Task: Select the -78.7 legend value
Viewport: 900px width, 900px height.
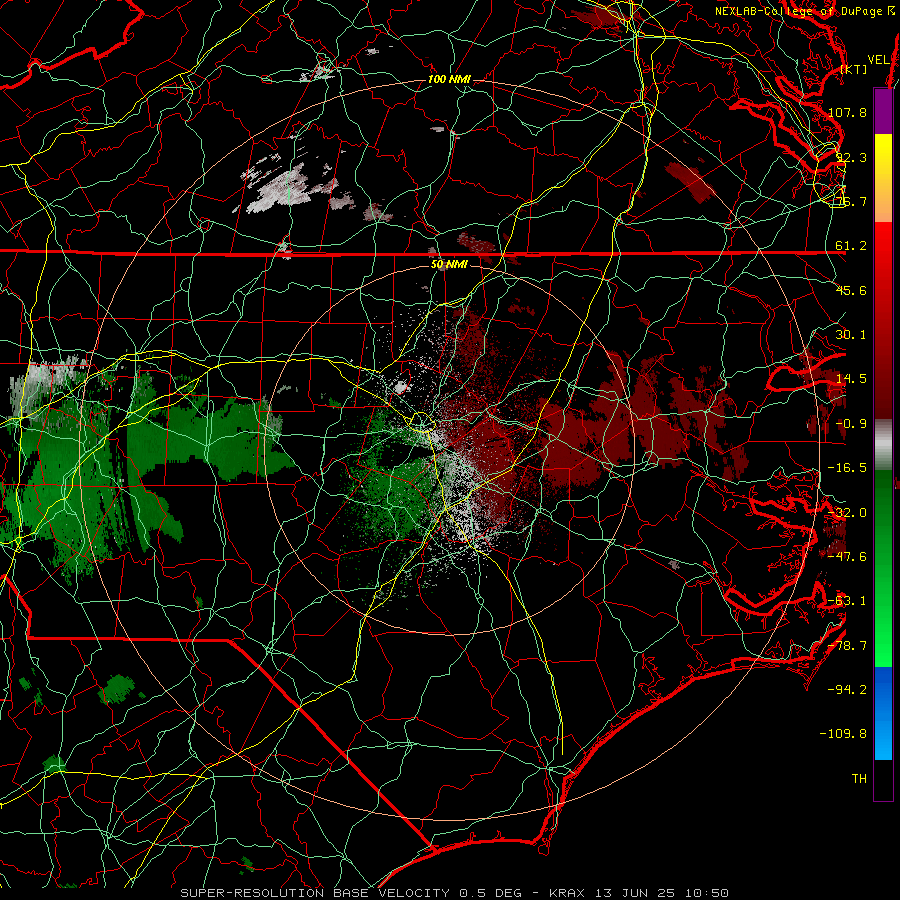Action: click(847, 645)
